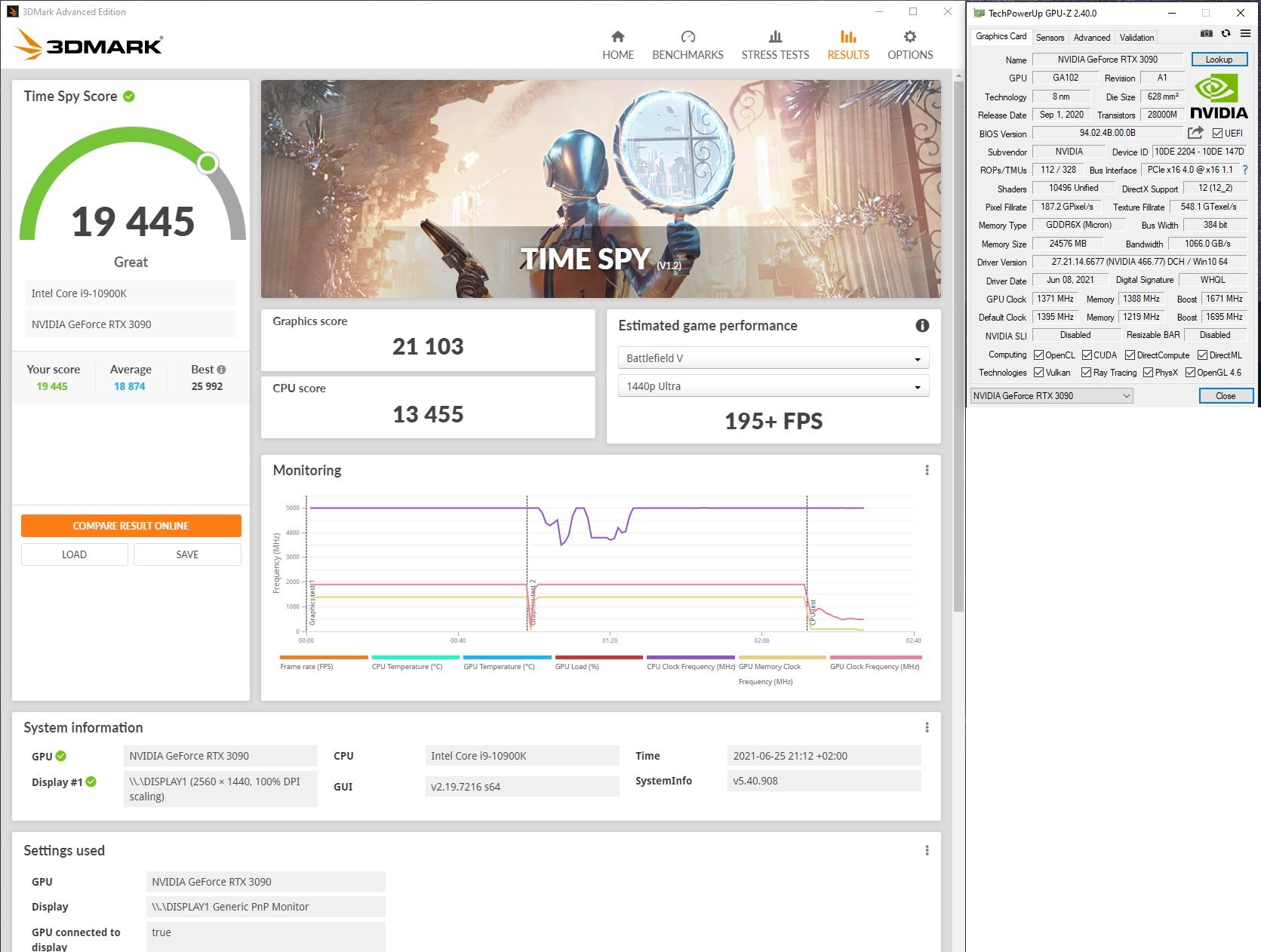1261x952 pixels.
Task: Click the 3DMark title bar app icon
Action: point(12,11)
